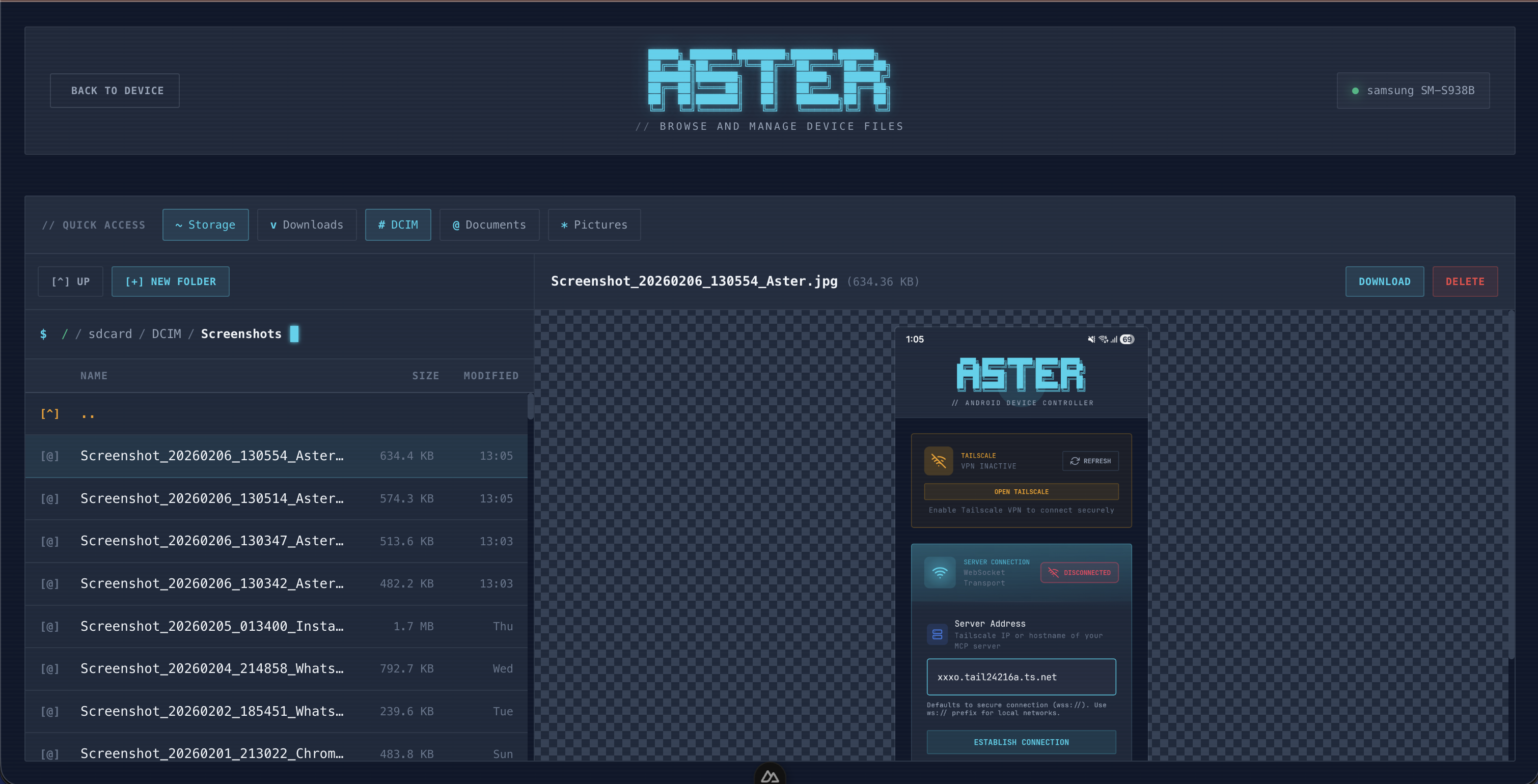
Task: Click the preview file name title
Action: (694, 281)
